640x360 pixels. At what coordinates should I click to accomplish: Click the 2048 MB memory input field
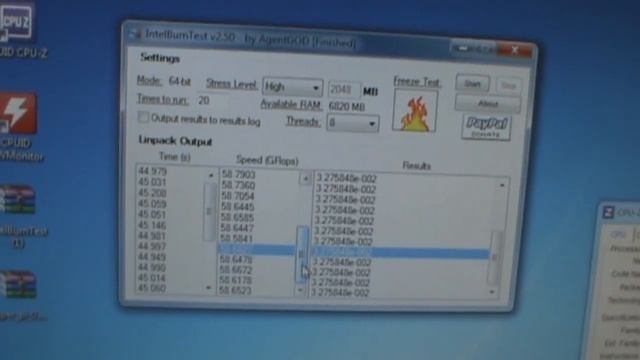point(344,89)
